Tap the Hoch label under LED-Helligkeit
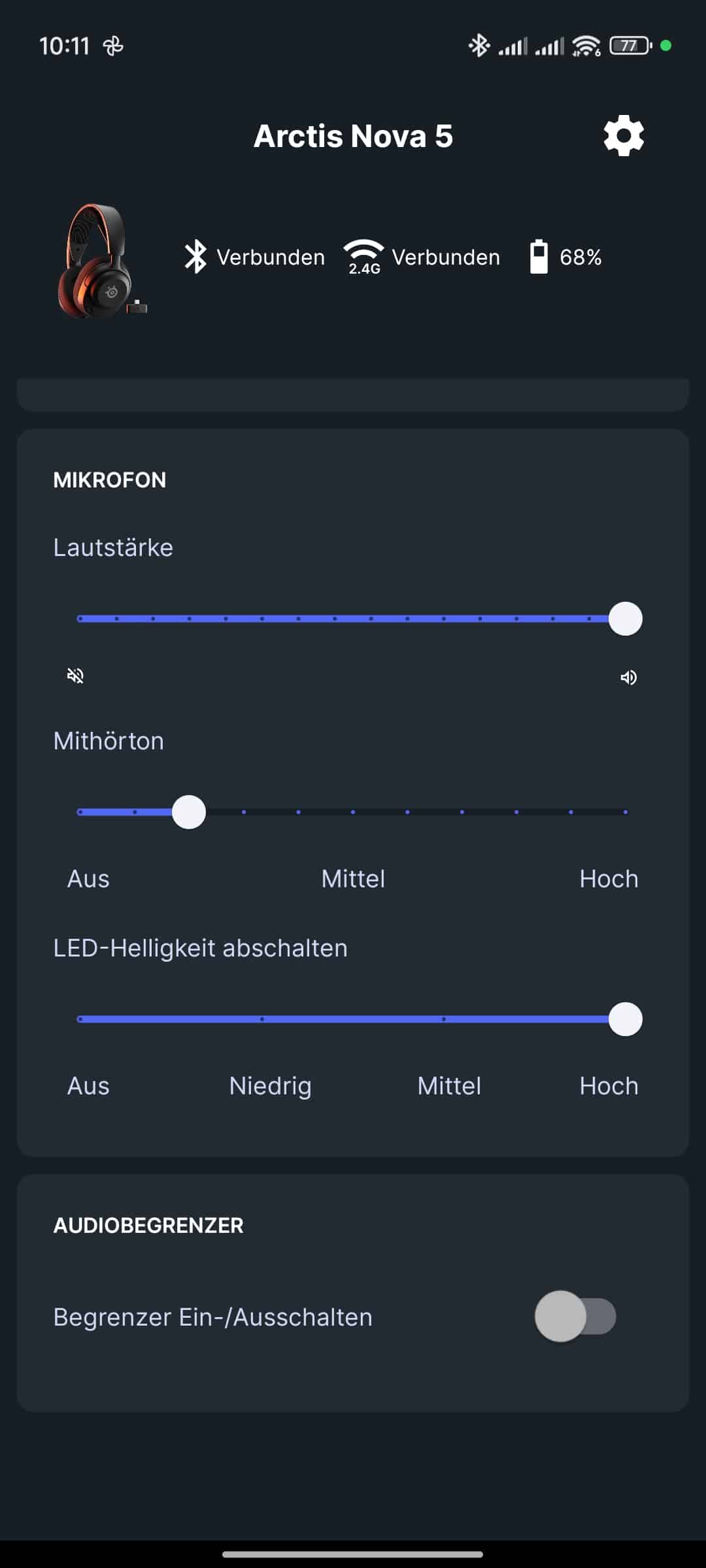 pyautogui.click(x=609, y=1086)
